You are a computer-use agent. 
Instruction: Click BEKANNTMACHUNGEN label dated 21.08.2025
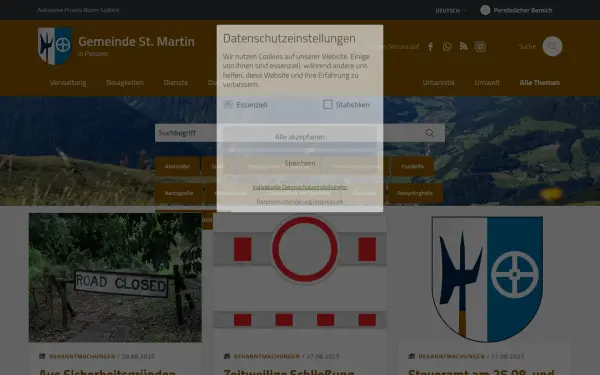pyautogui.click(x=452, y=356)
